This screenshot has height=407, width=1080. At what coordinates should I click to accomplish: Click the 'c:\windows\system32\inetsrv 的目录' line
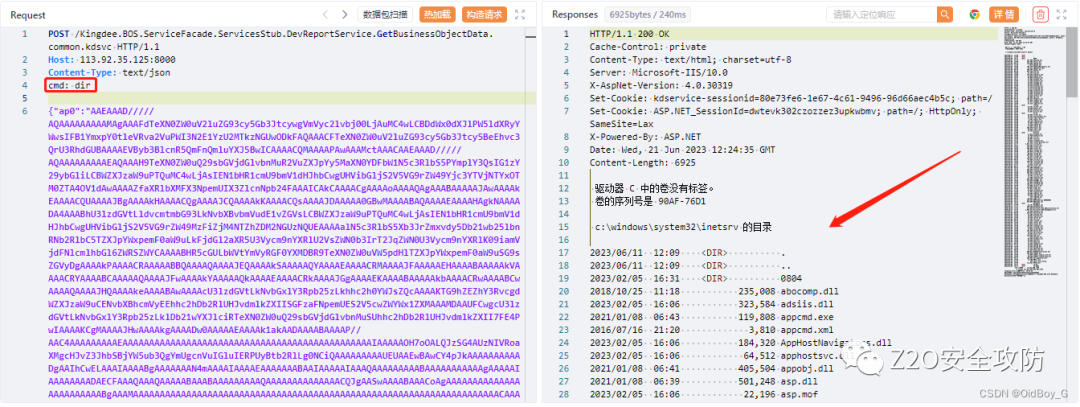pyautogui.click(x=683, y=227)
